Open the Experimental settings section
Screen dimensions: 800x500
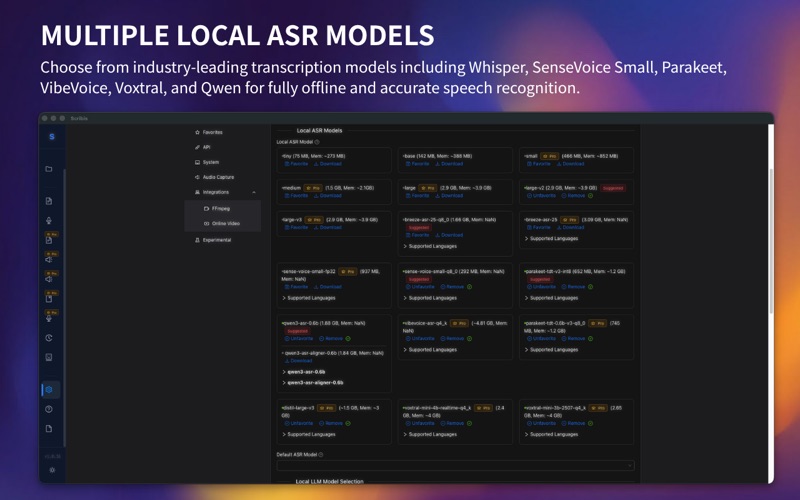(213, 240)
